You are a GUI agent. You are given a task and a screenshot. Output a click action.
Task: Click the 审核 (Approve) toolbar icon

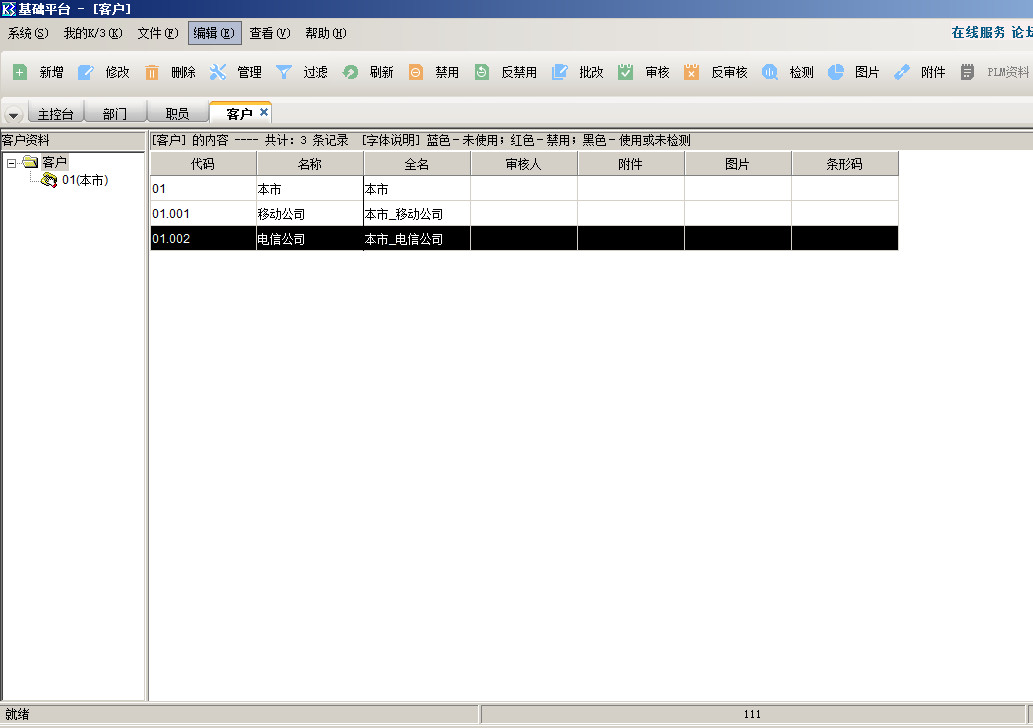pyautogui.click(x=626, y=72)
